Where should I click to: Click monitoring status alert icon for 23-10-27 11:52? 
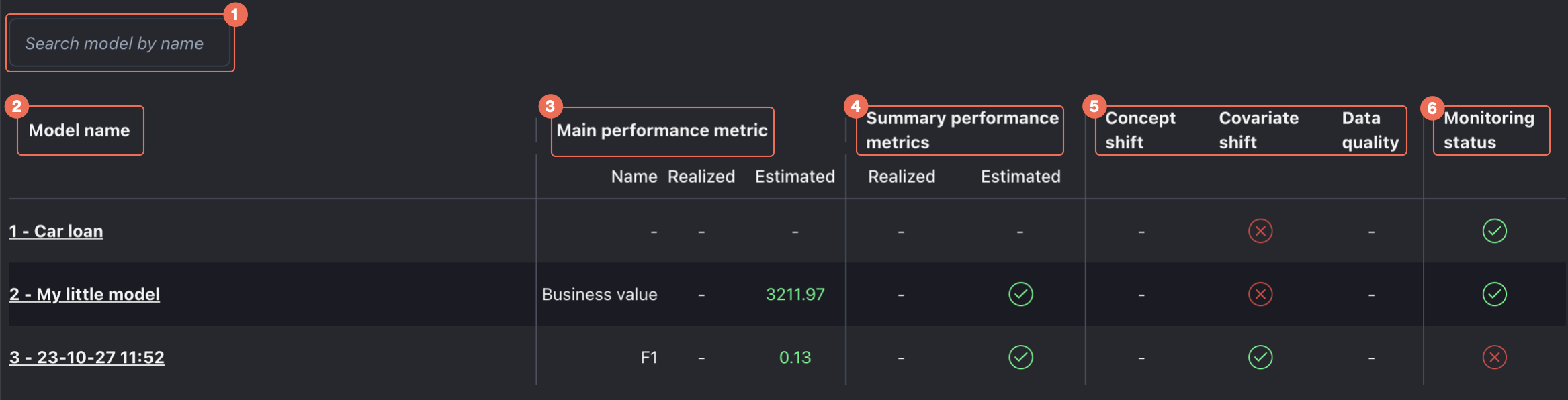1494,357
